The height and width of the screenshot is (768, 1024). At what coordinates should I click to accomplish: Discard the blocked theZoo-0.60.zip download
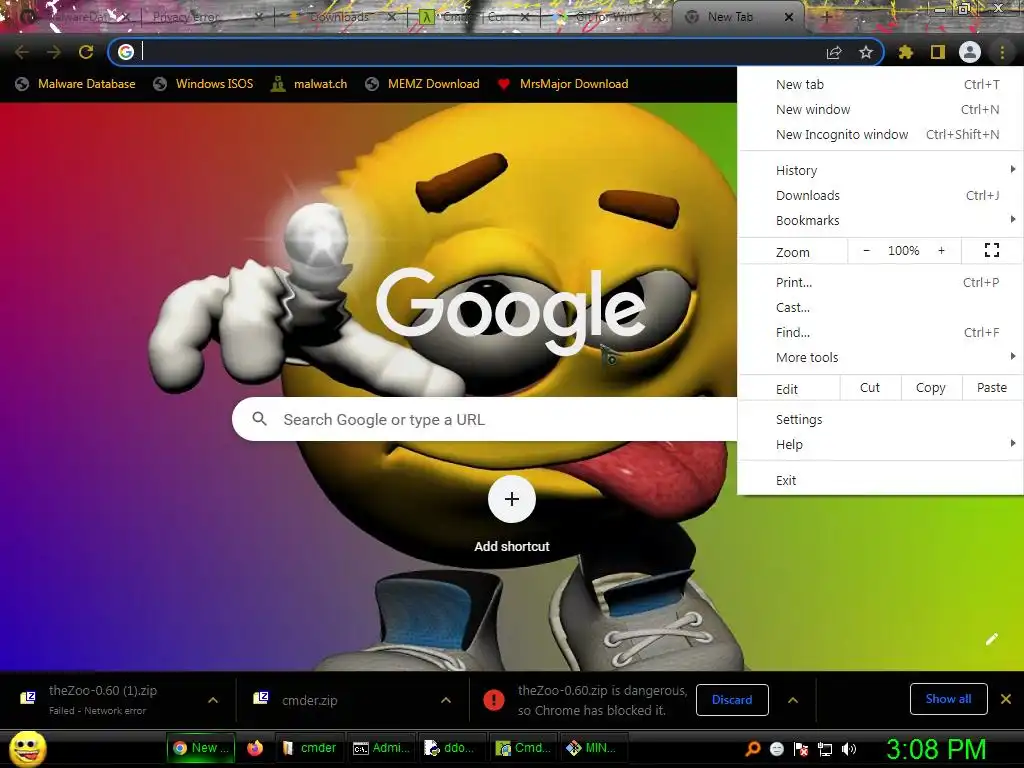pyautogui.click(x=732, y=699)
